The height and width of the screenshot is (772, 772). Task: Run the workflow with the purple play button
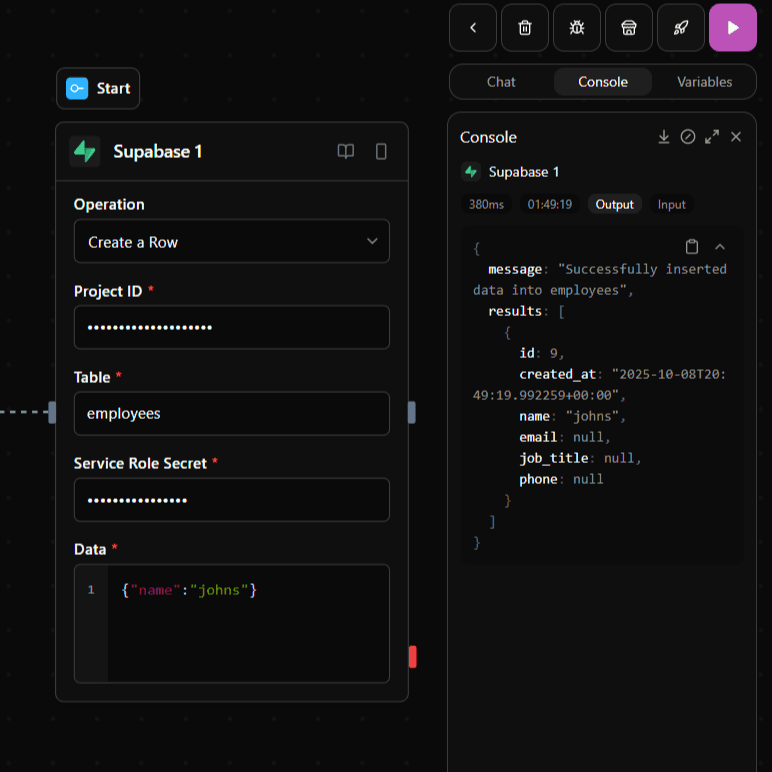pyautogui.click(x=732, y=28)
